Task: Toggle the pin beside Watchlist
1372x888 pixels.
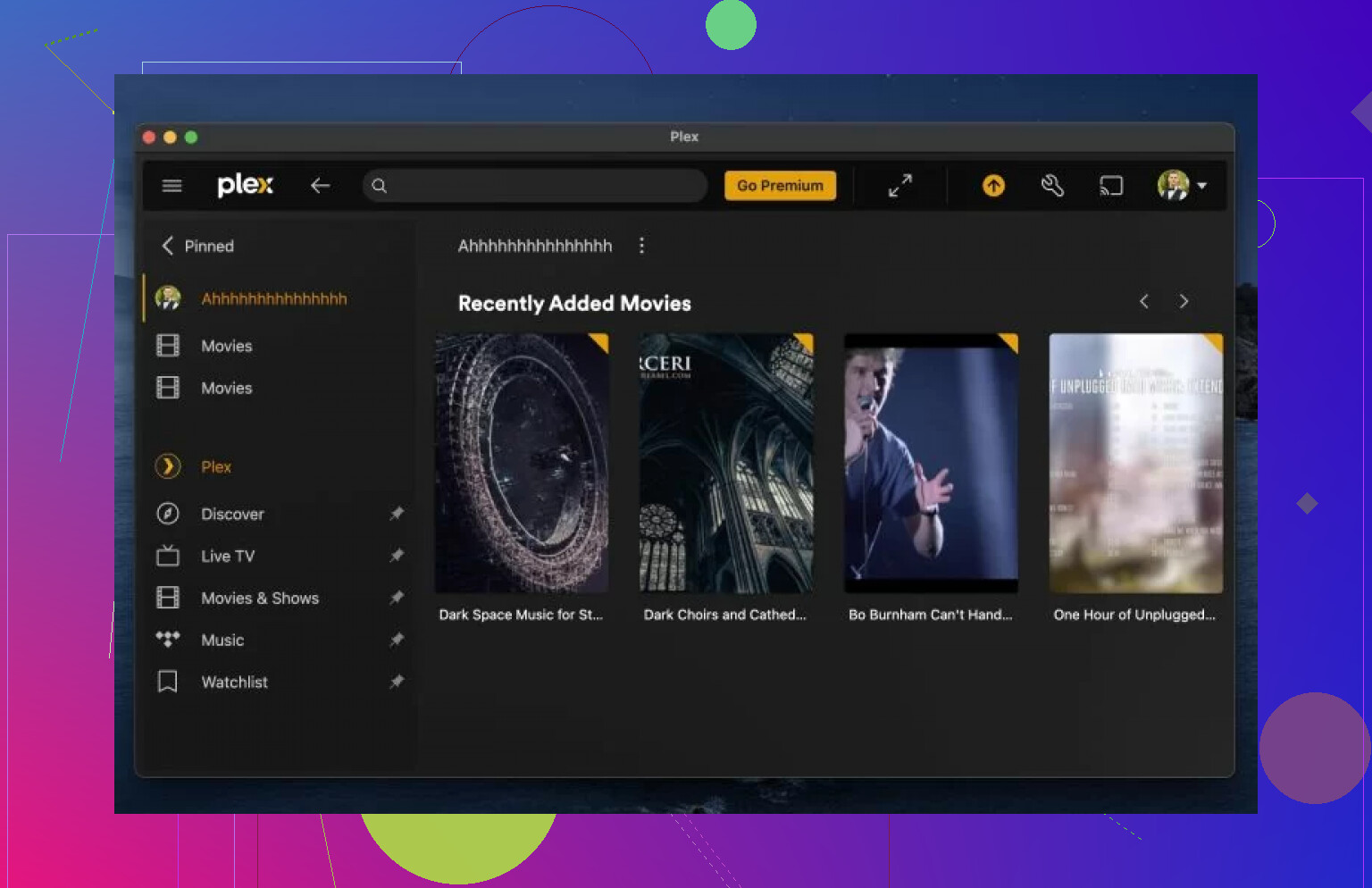Action: (x=397, y=682)
